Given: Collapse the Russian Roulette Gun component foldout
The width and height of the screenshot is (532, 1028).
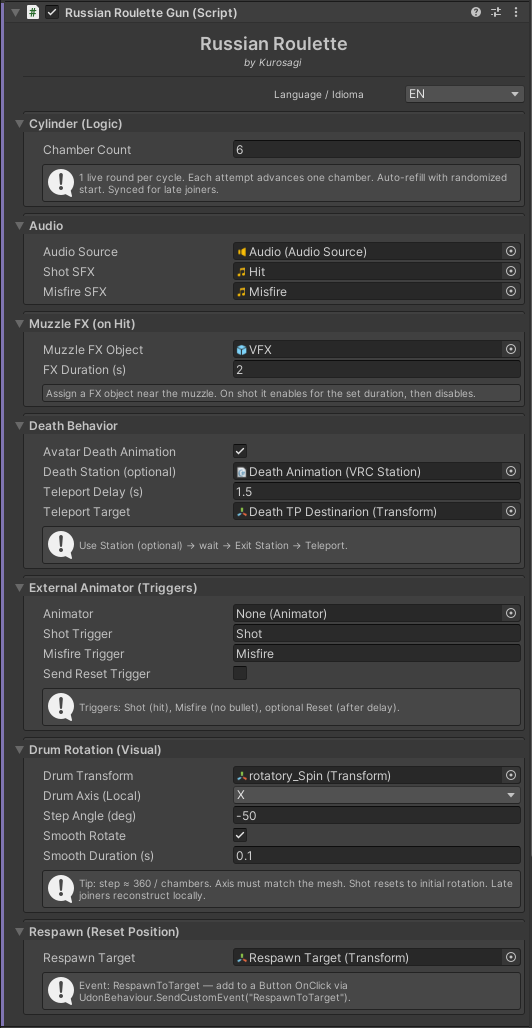Looking at the screenshot, I should point(16,12).
